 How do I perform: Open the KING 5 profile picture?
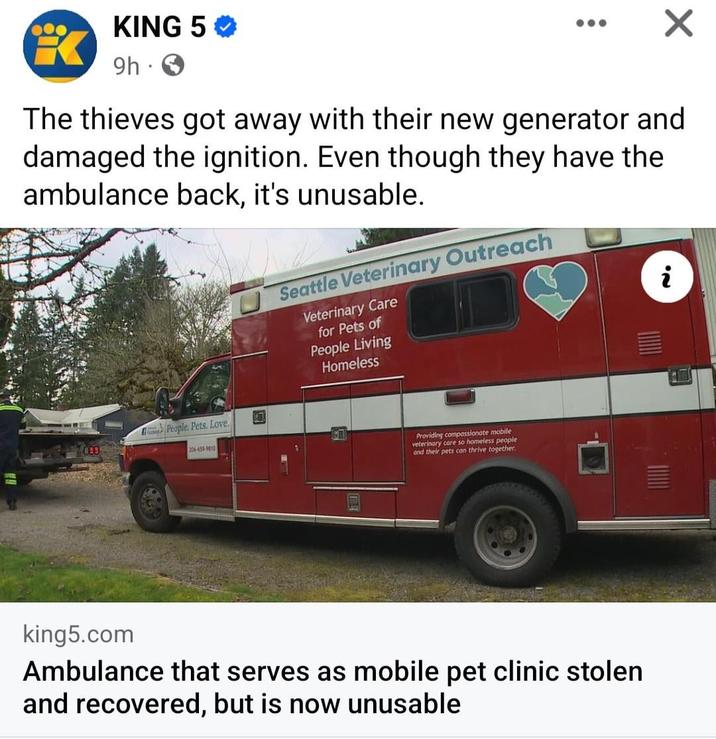coord(60,46)
